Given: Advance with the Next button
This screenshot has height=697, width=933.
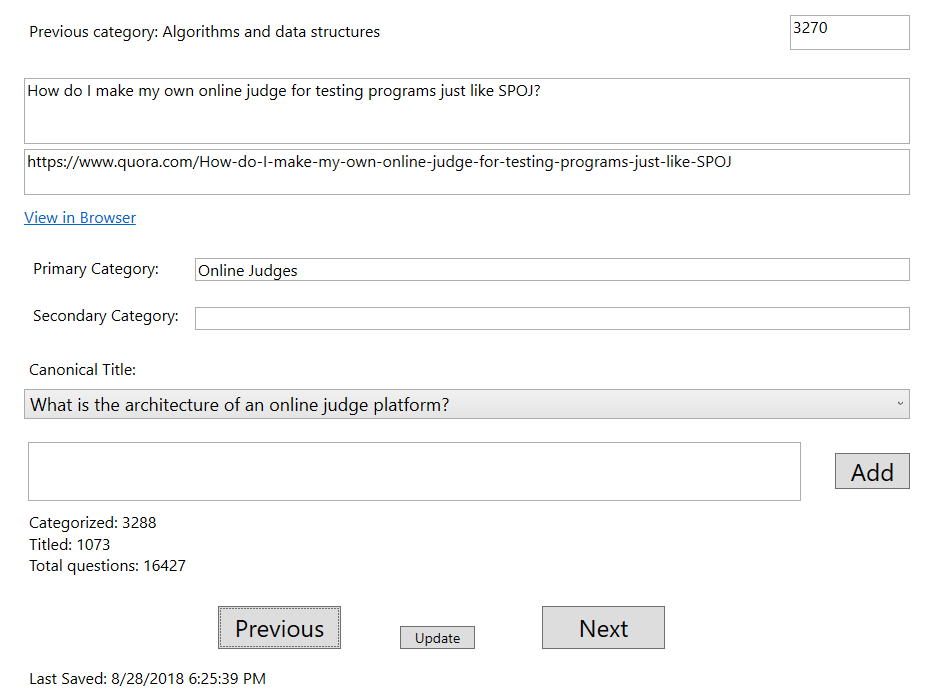Looking at the screenshot, I should click(x=603, y=628).
